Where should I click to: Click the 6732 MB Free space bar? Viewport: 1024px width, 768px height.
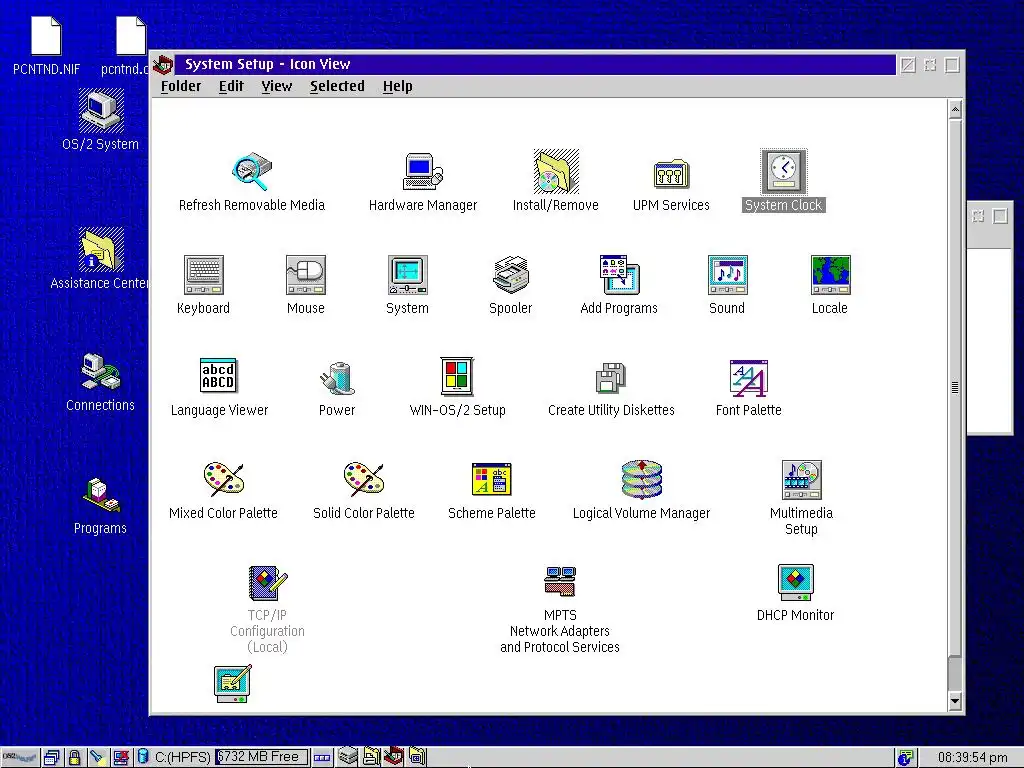(261, 757)
